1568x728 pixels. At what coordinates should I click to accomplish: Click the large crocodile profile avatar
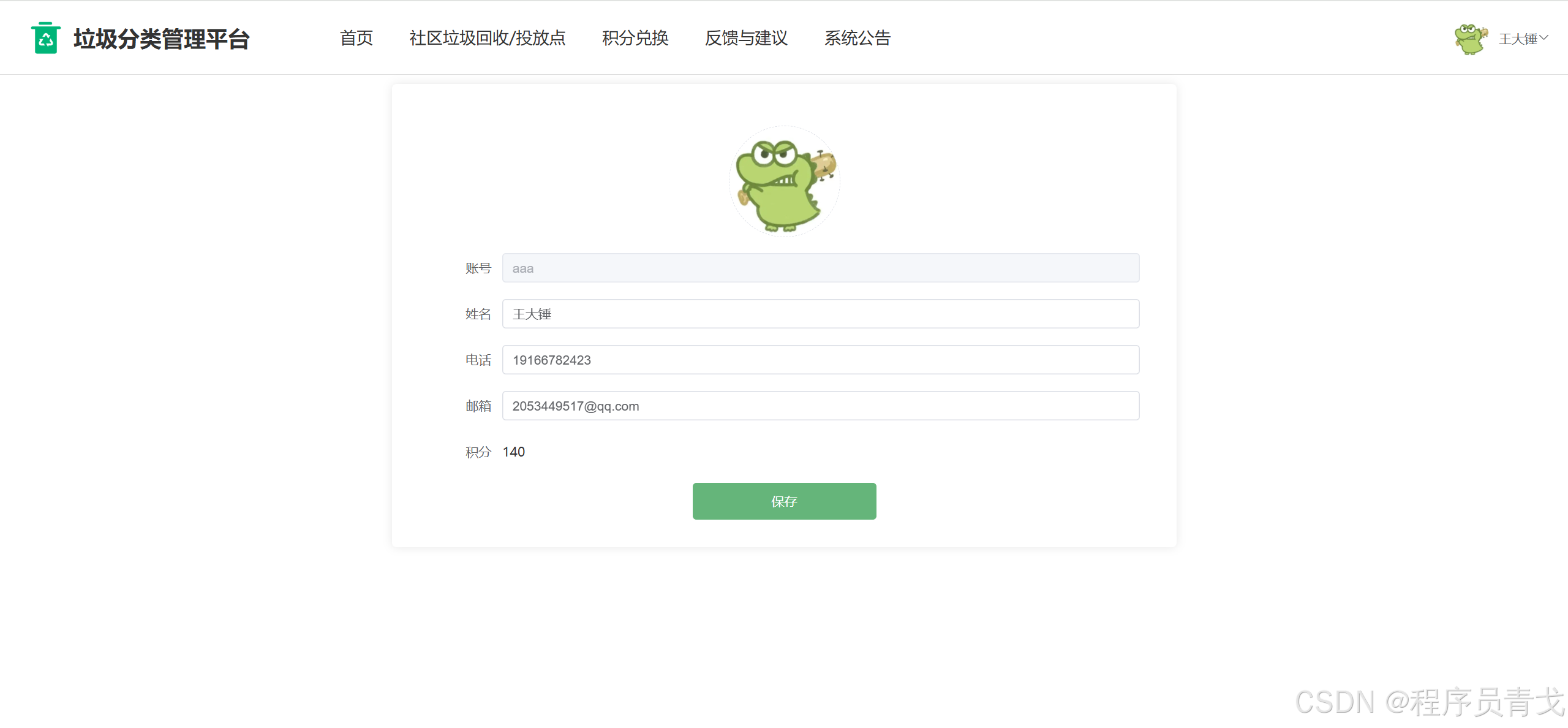click(784, 181)
